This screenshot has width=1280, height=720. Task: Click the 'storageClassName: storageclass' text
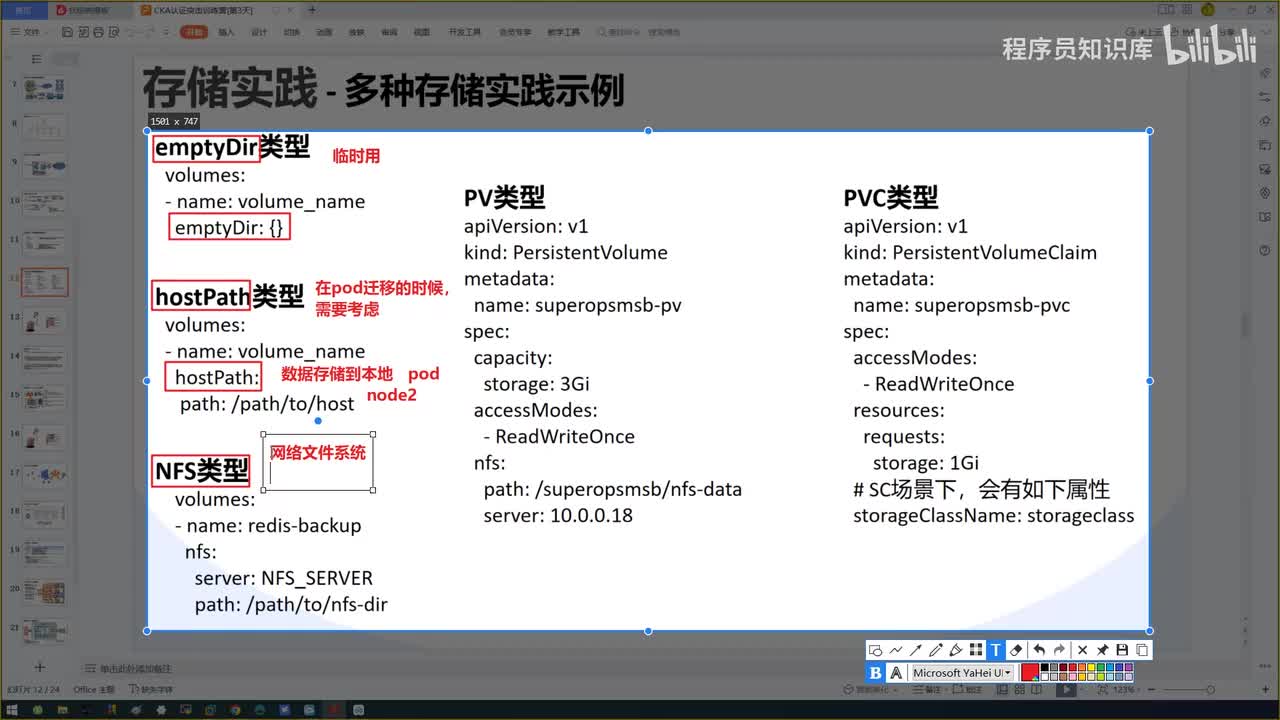(x=993, y=516)
